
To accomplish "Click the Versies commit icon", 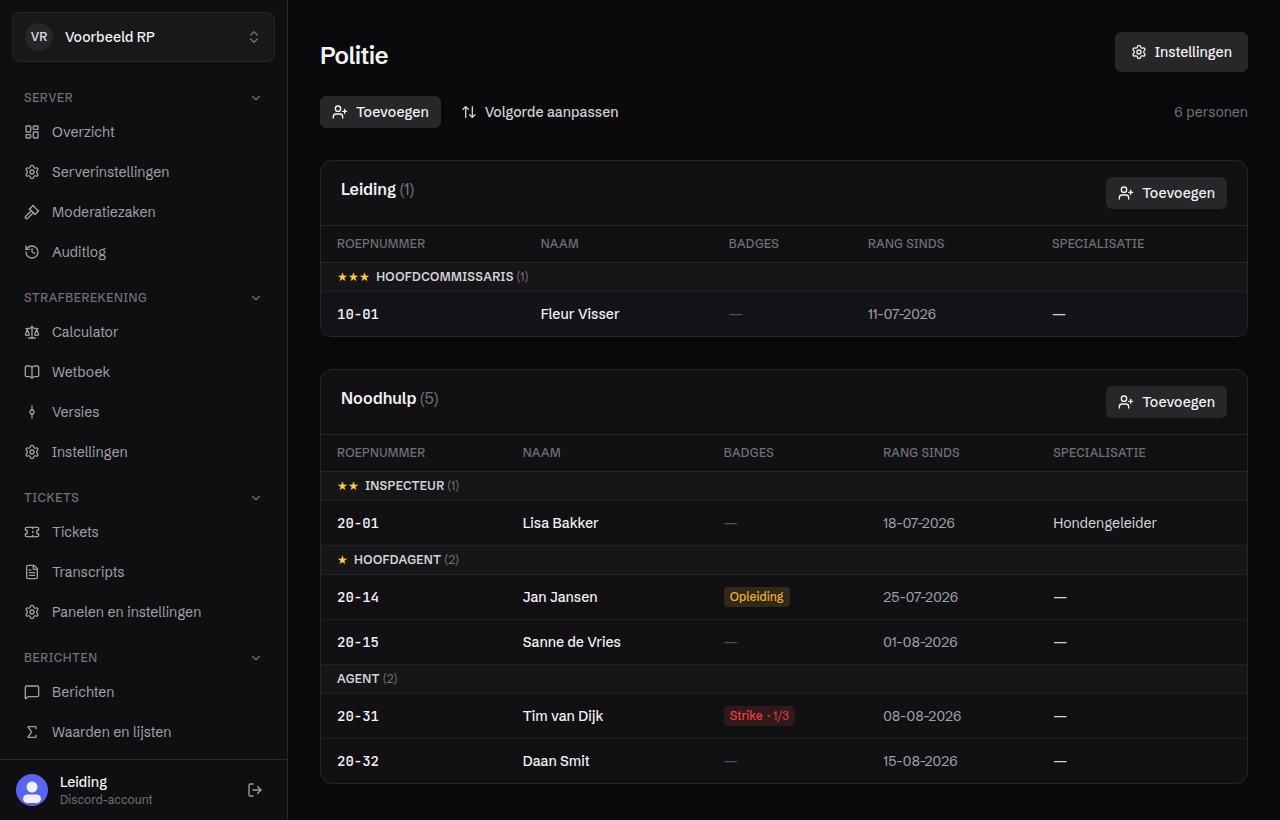I will click(x=32, y=412).
